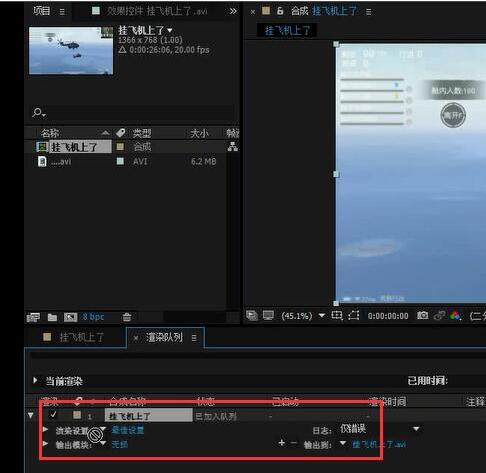Select the 挂飞机上了 composition breadcrumb in the viewer
Screen dimensions: 486x473
tap(287, 31)
